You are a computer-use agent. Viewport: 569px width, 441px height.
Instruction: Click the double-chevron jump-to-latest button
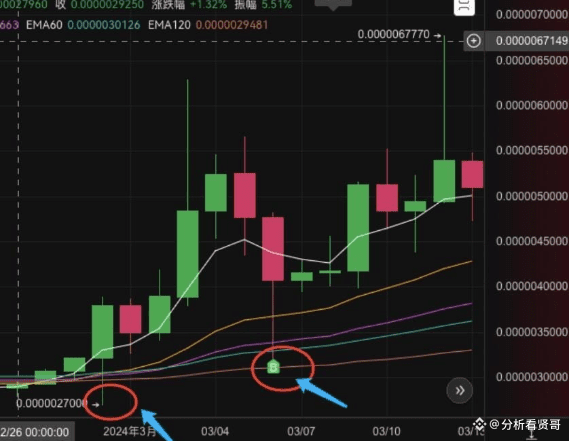point(459,391)
